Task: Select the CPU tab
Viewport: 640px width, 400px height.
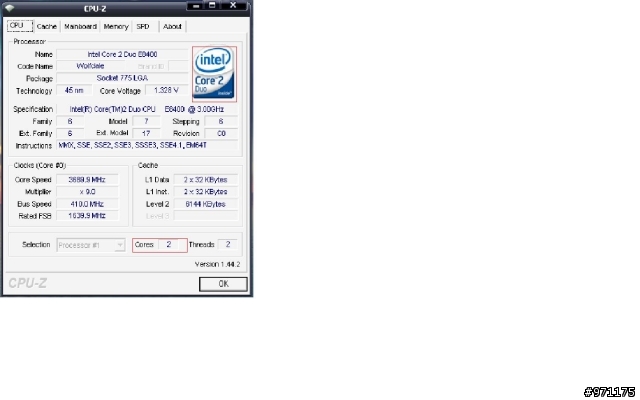Action: tap(20, 26)
